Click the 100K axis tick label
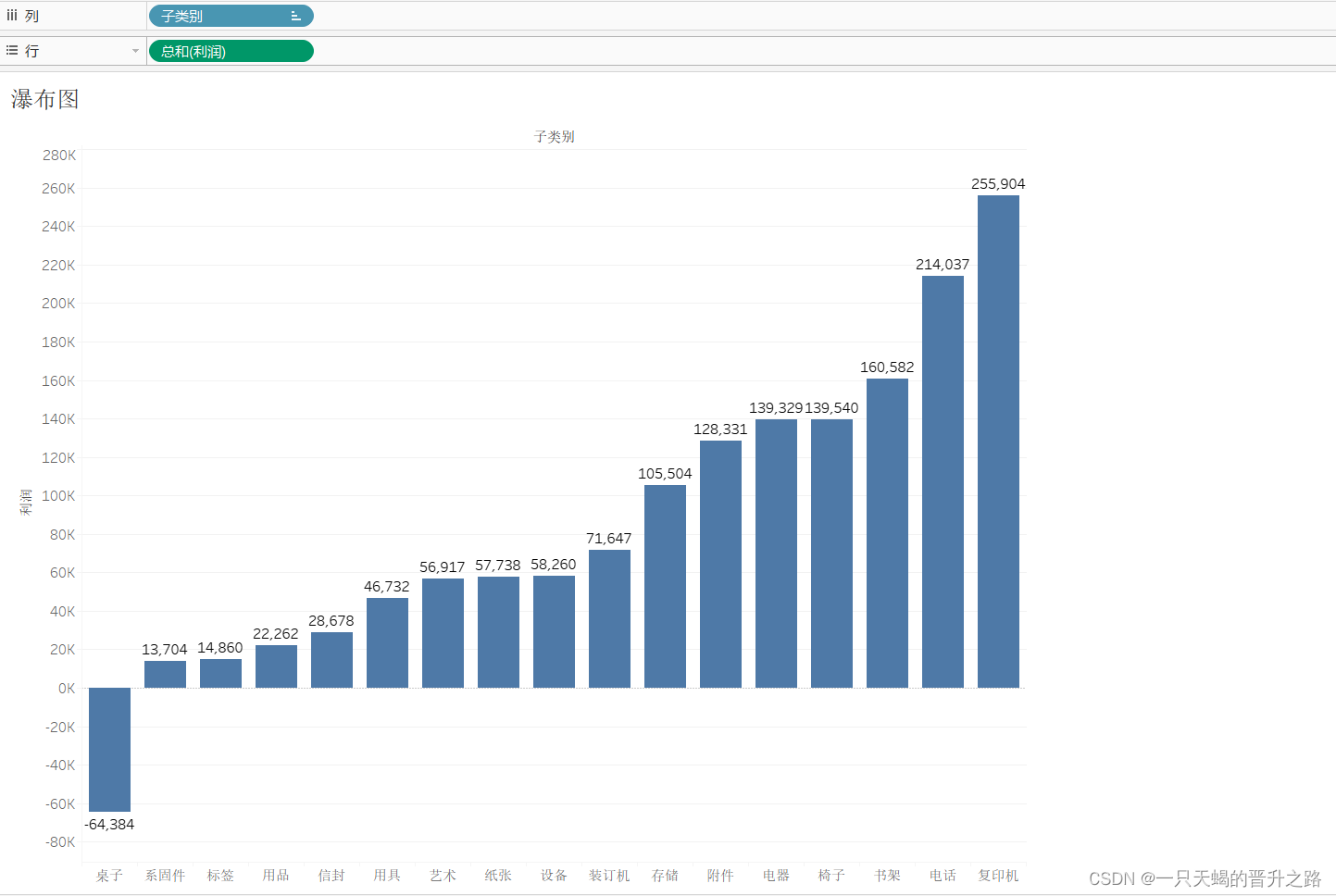This screenshot has width=1336, height=896. click(x=59, y=495)
